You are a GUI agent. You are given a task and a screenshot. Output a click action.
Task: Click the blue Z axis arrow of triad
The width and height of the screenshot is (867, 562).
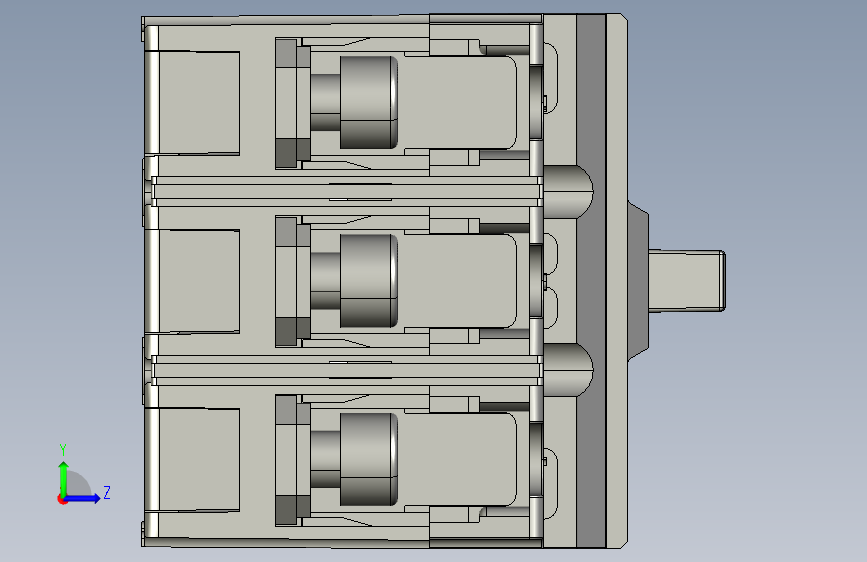pyautogui.click(x=83, y=498)
